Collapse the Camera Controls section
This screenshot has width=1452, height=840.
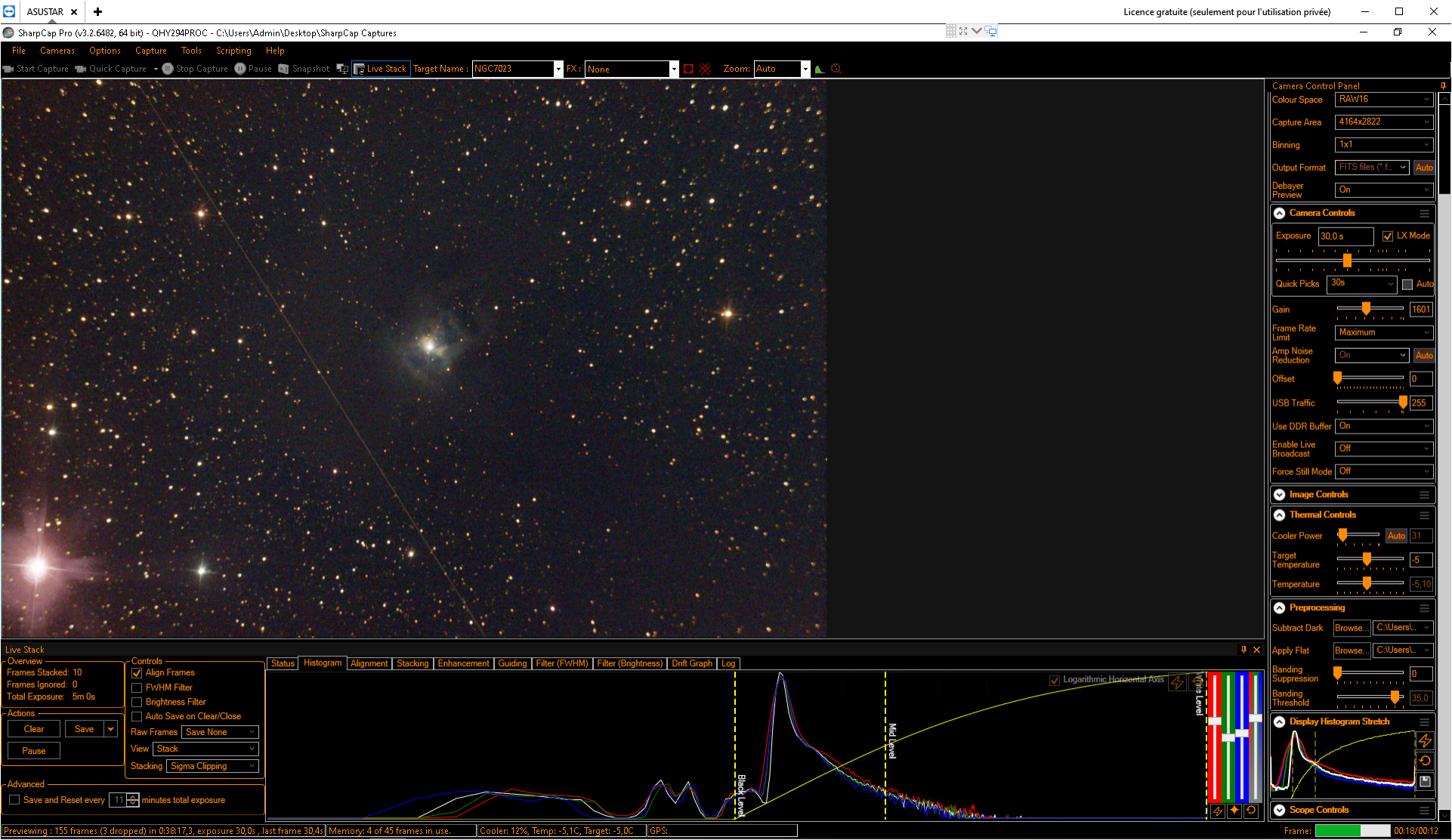tap(1279, 214)
